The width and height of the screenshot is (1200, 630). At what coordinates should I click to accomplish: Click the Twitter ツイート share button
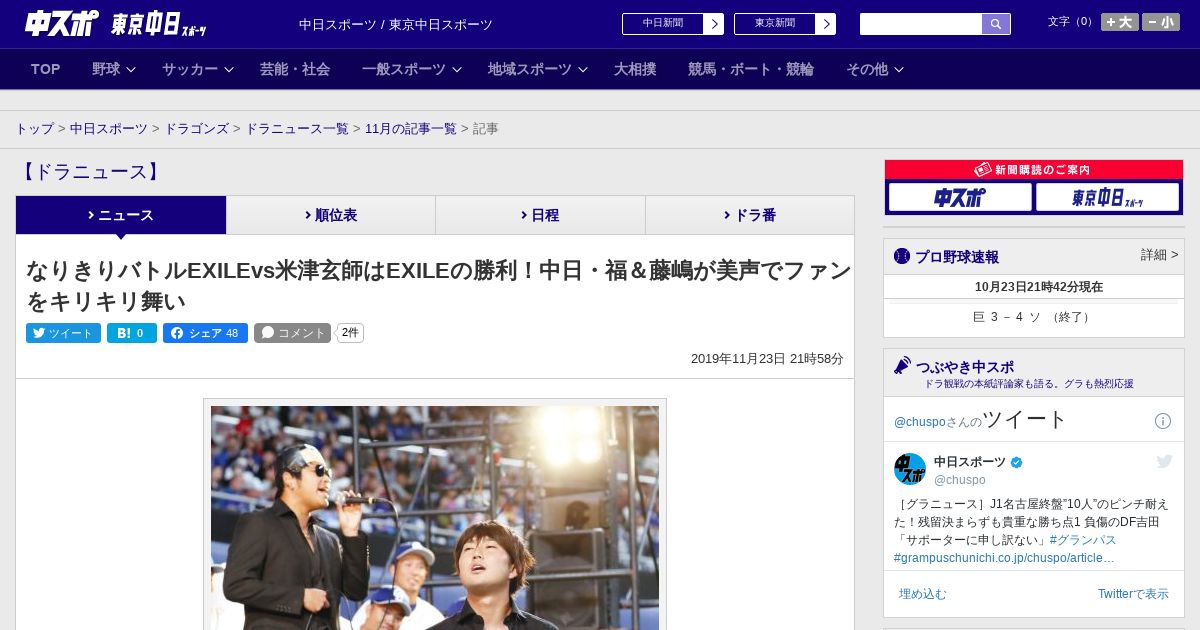pyautogui.click(x=63, y=333)
